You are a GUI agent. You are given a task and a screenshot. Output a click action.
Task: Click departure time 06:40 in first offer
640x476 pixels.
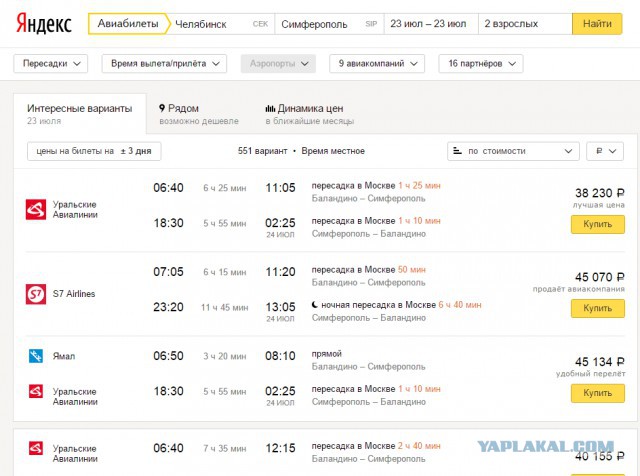click(168, 188)
